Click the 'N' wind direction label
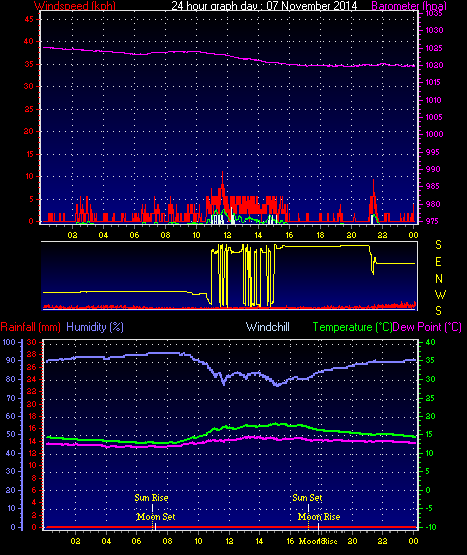 coord(439,279)
